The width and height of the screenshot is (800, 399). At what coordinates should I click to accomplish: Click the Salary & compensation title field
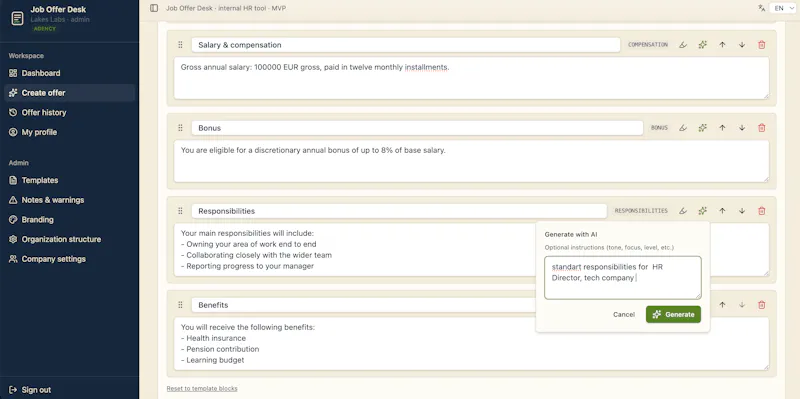406,45
